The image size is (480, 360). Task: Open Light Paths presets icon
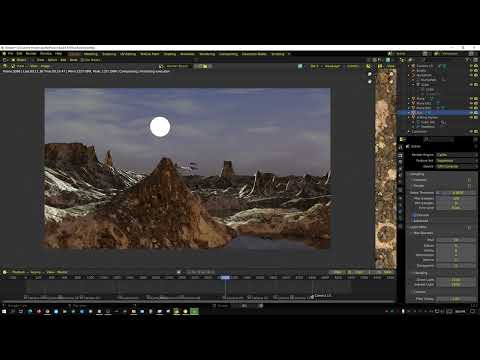[x=469, y=227]
